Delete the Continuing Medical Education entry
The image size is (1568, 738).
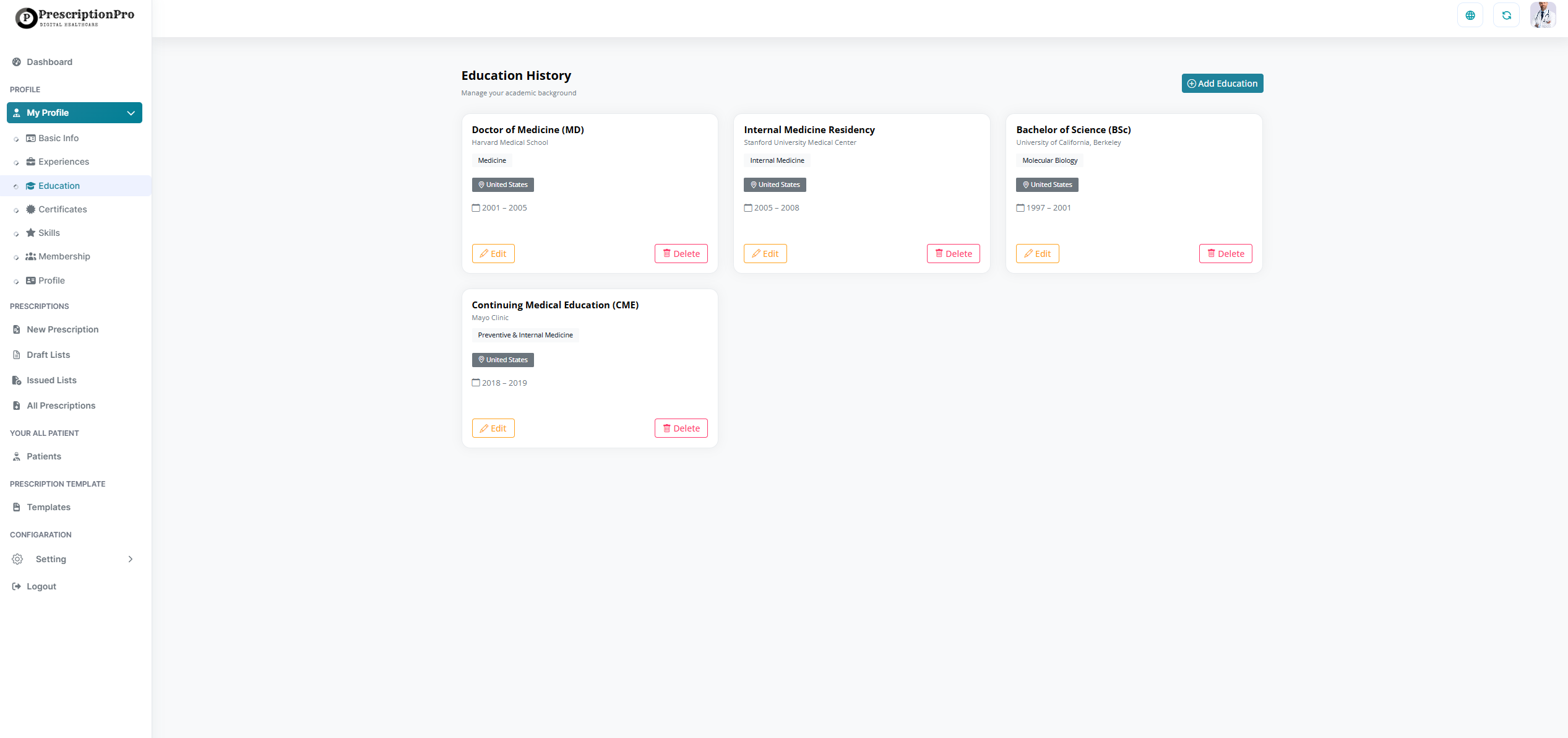point(681,428)
